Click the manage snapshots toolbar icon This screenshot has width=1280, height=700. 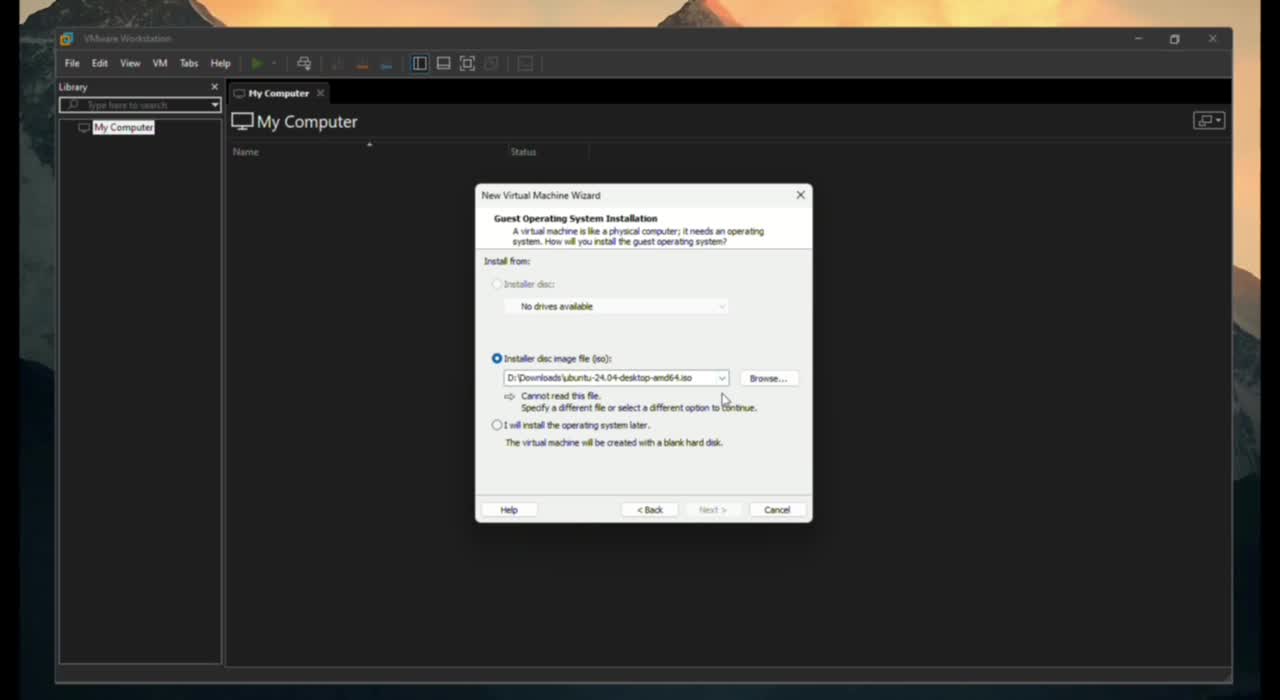pos(386,64)
